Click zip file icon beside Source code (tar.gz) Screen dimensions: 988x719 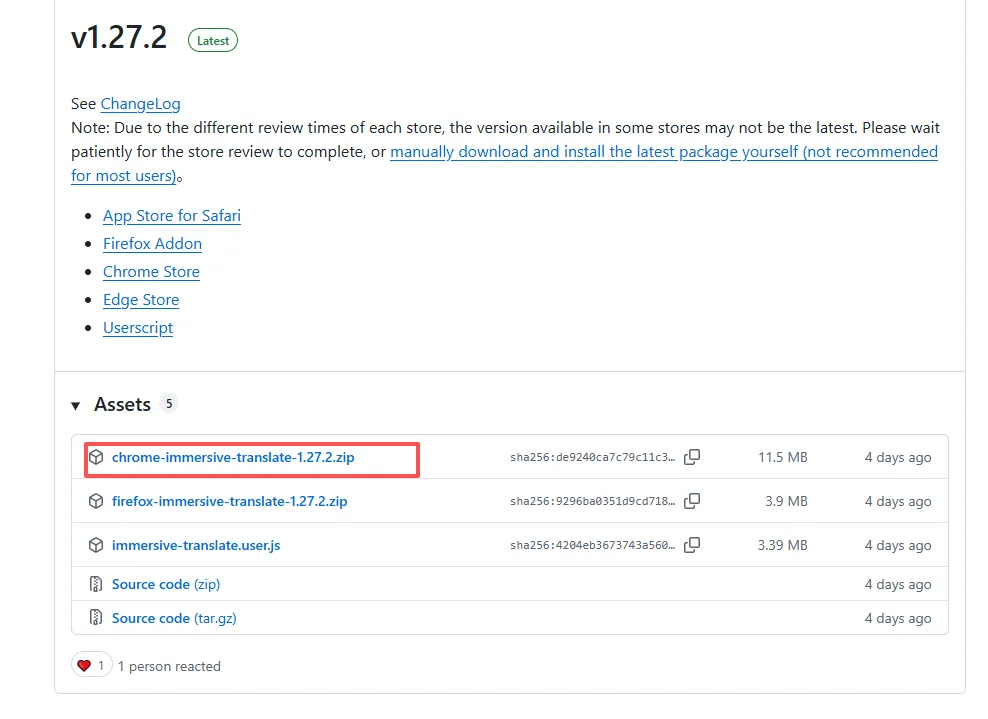[x=96, y=618]
